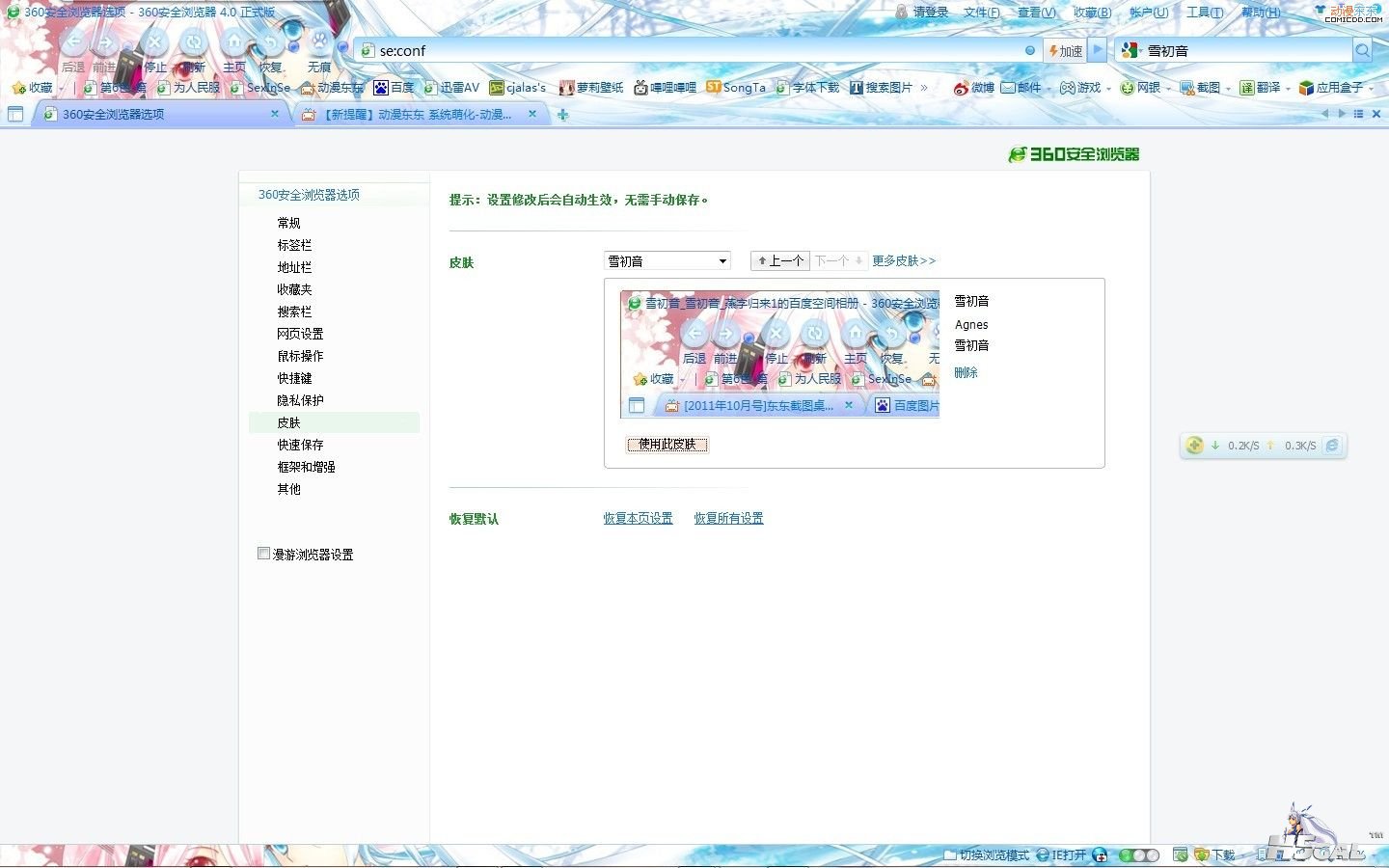Click 切换浏览模式 in status bar
1389x868 pixels.
click(x=987, y=855)
